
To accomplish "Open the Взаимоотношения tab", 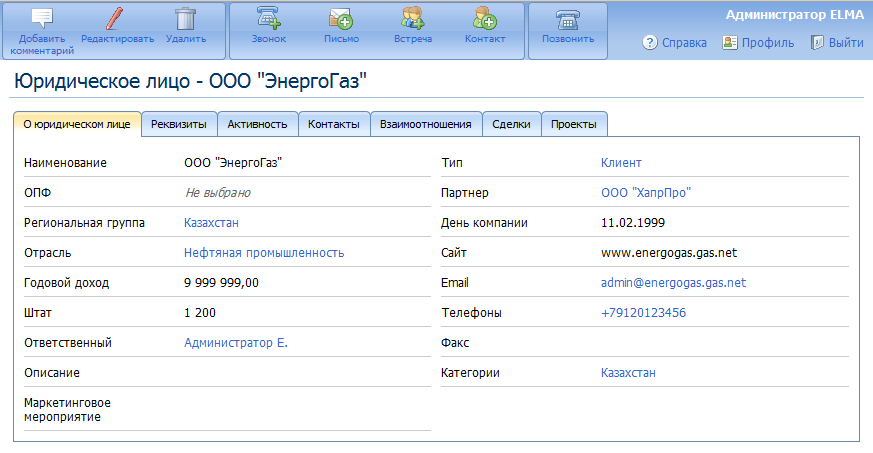I will [425, 124].
